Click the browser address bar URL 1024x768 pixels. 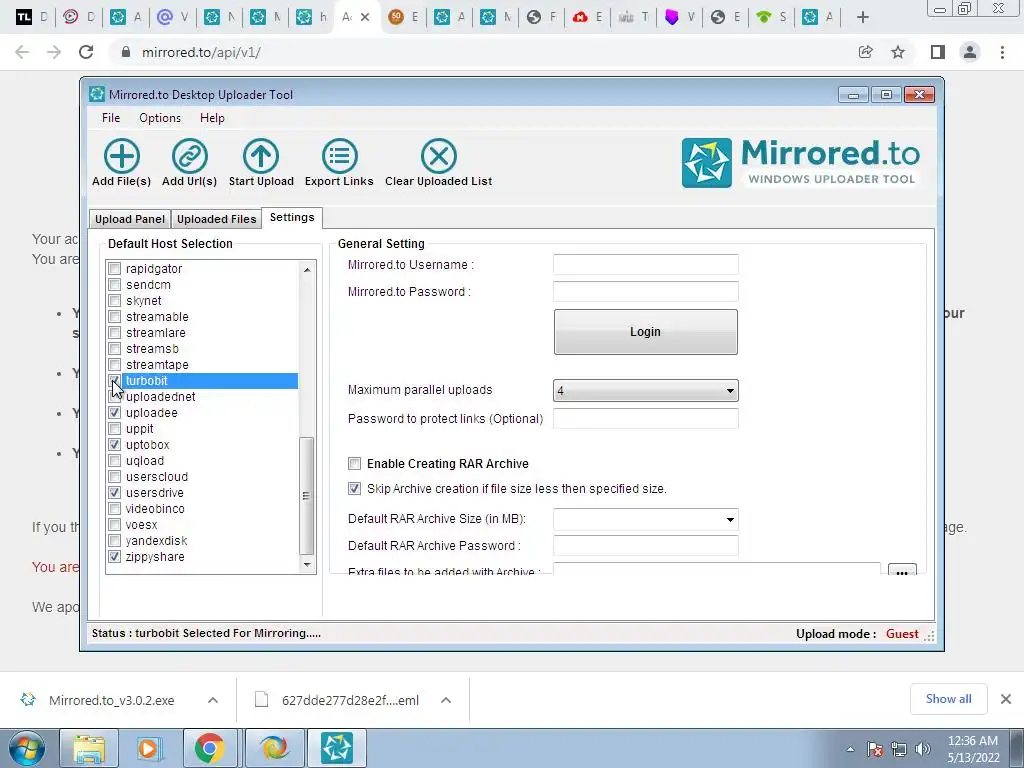[201, 52]
